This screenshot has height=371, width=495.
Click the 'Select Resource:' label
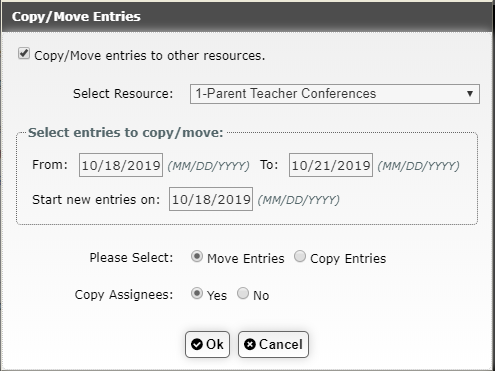(x=123, y=94)
